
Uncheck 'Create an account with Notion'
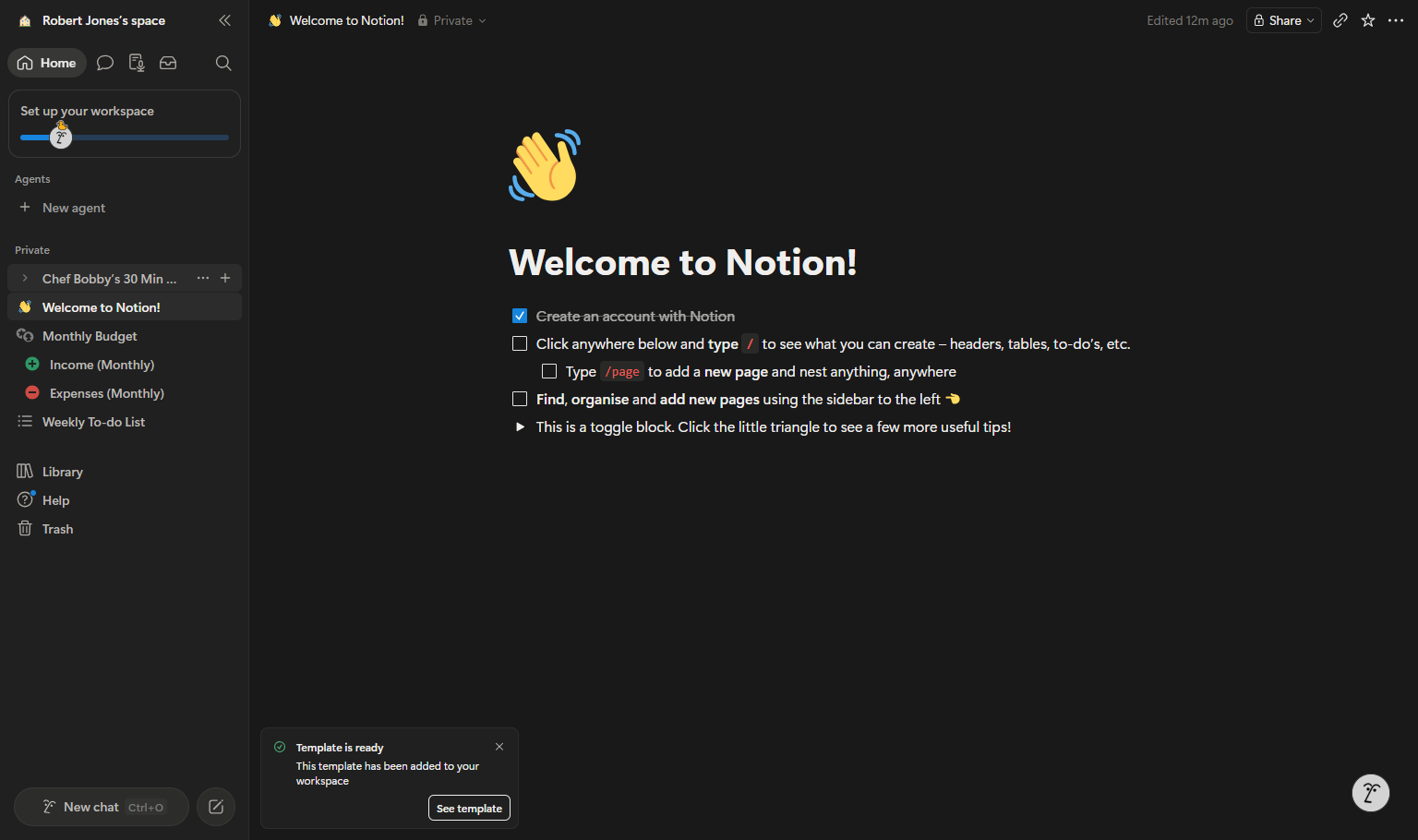click(x=520, y=316)
